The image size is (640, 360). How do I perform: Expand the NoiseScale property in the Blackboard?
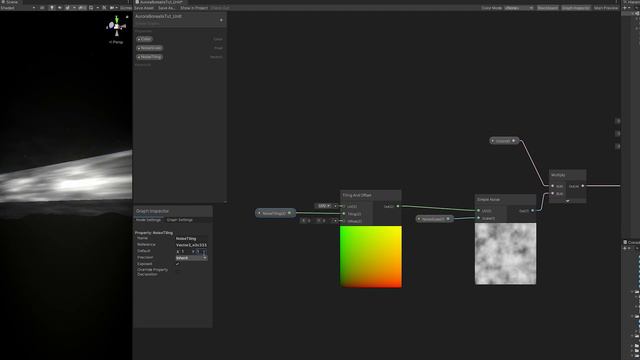coord(139,48)
